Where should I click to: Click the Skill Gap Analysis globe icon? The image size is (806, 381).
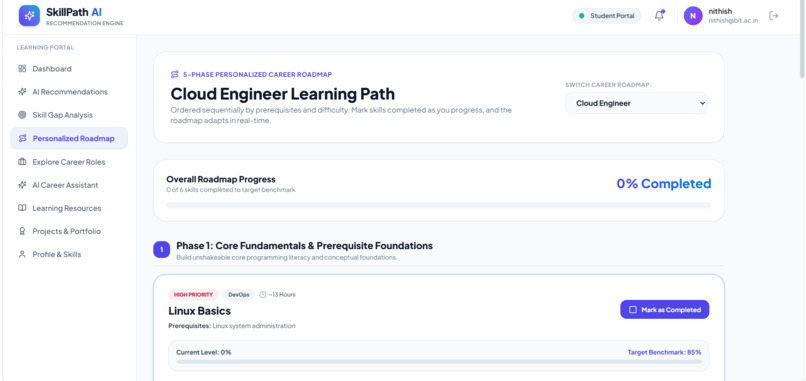pos(22,115)
